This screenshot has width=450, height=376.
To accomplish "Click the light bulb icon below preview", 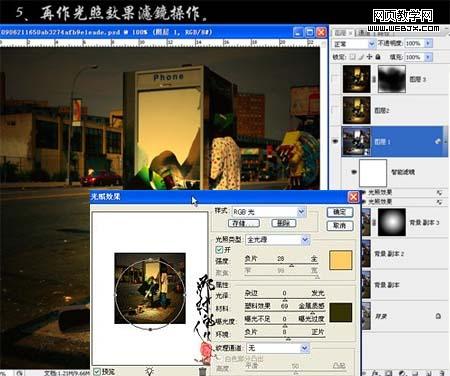I will pos(149,371).
